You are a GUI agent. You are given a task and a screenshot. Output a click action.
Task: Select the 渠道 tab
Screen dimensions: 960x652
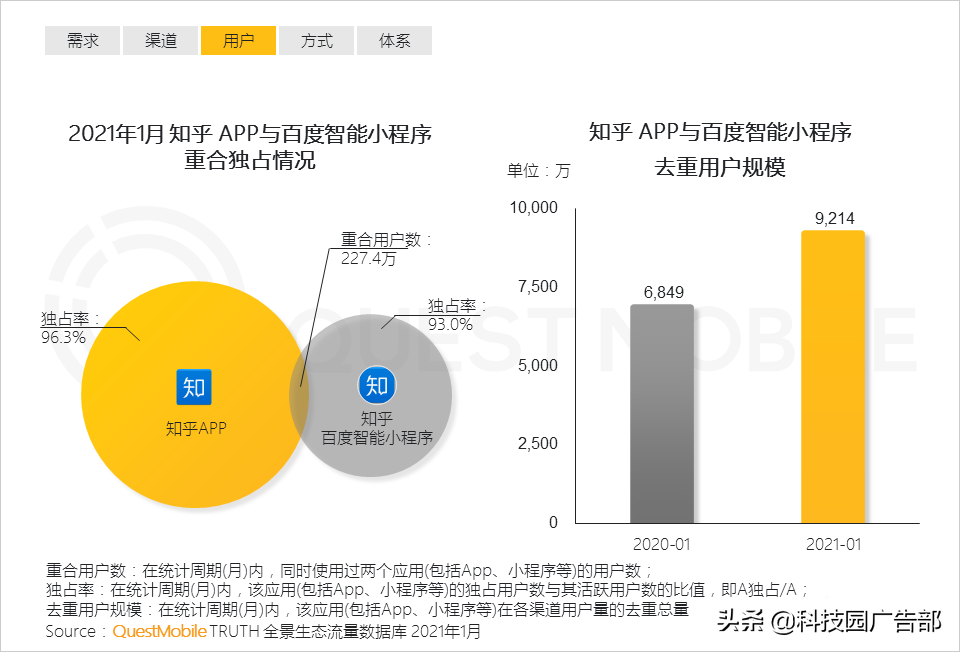point(160,40)
